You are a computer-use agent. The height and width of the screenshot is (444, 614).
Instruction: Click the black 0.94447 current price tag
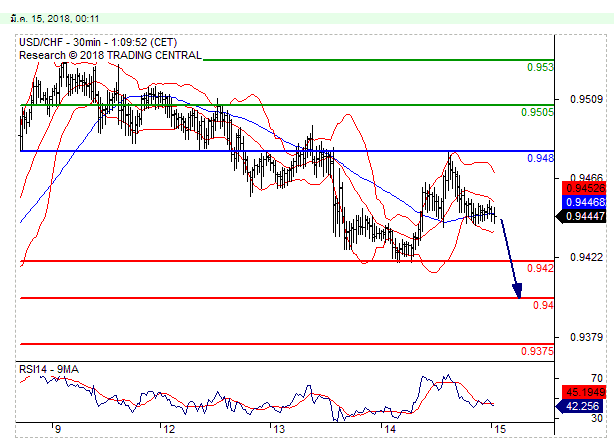click(581, 216)
